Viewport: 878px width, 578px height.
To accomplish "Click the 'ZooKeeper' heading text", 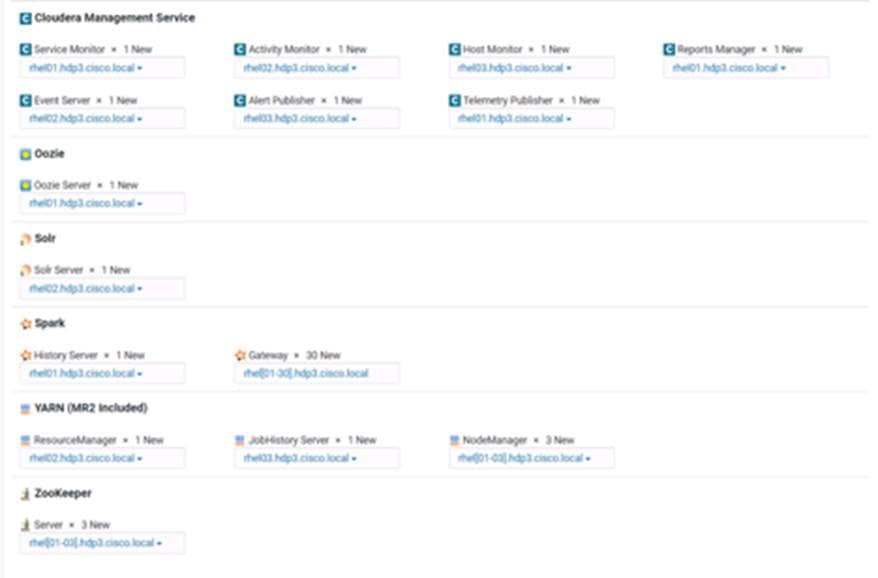I will click(x=63, y=493).
